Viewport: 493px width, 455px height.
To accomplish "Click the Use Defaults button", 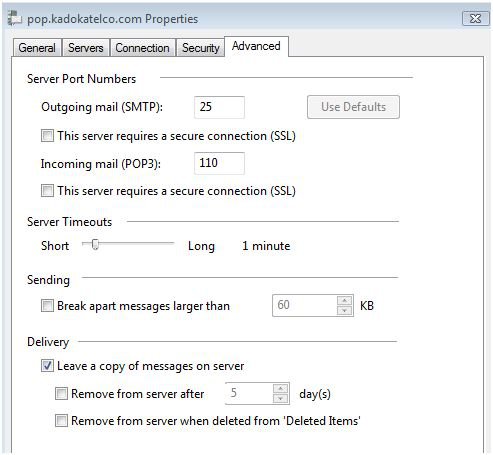I will [x=353, y=107].
